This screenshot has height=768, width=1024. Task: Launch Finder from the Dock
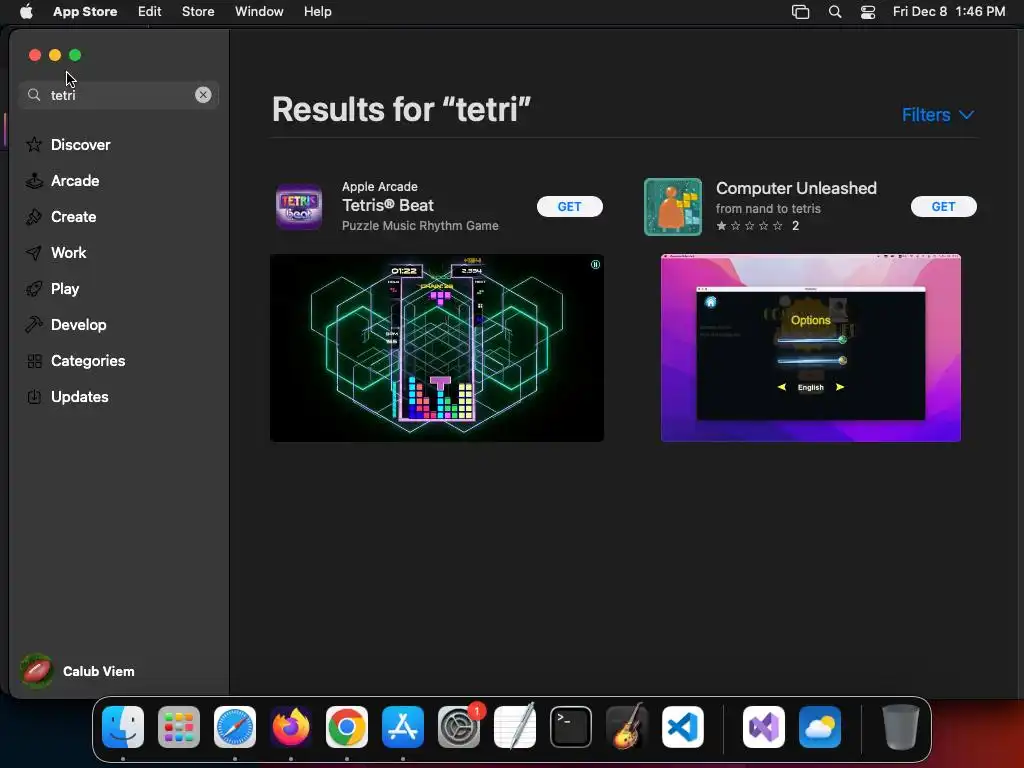(x=123, y=727)
